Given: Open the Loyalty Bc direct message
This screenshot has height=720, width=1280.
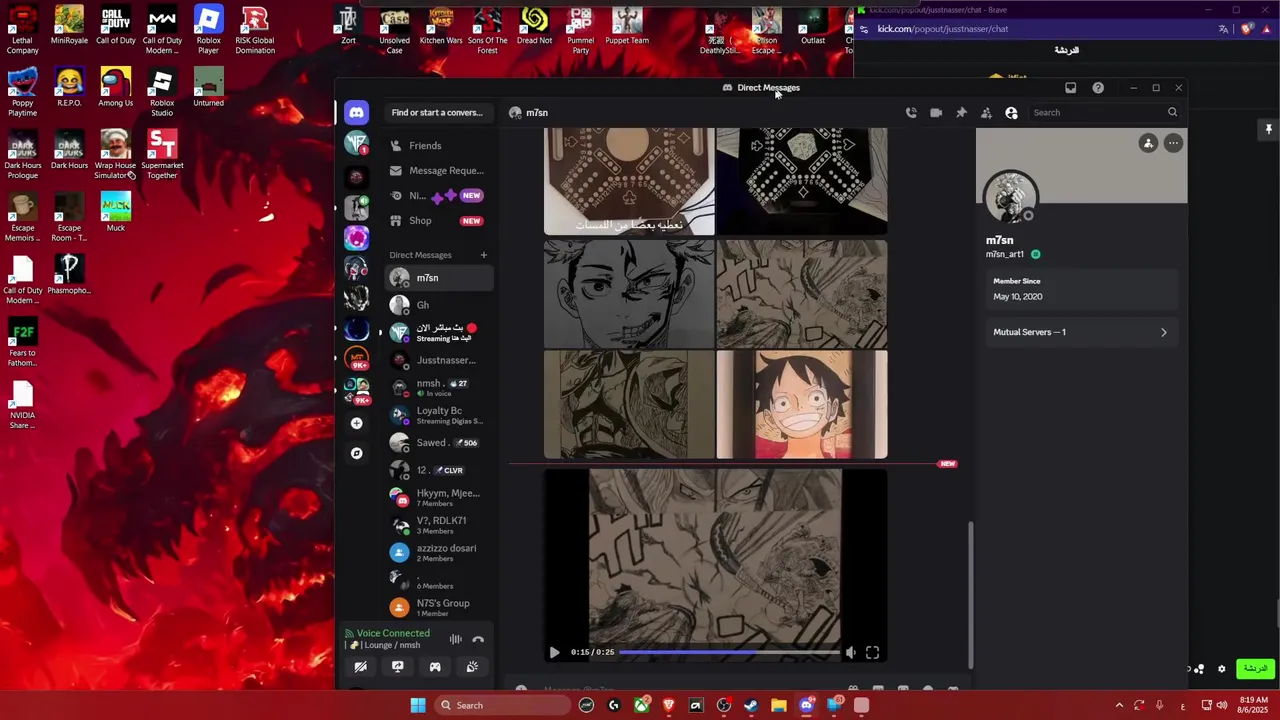Looking at the screenshot, I should click(x=438, y=415).
